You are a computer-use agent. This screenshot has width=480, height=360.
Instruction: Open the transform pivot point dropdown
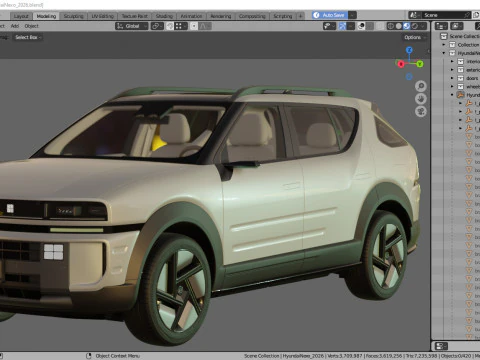click(157, 26)
